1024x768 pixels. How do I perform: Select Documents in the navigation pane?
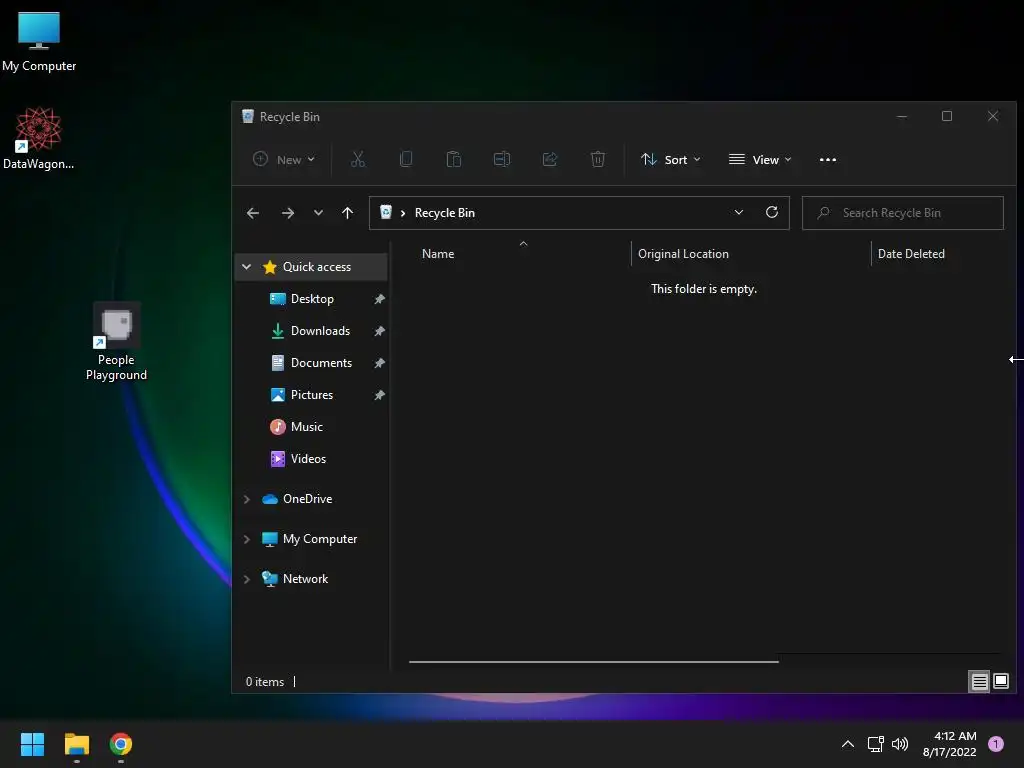[x=312, y=362]
